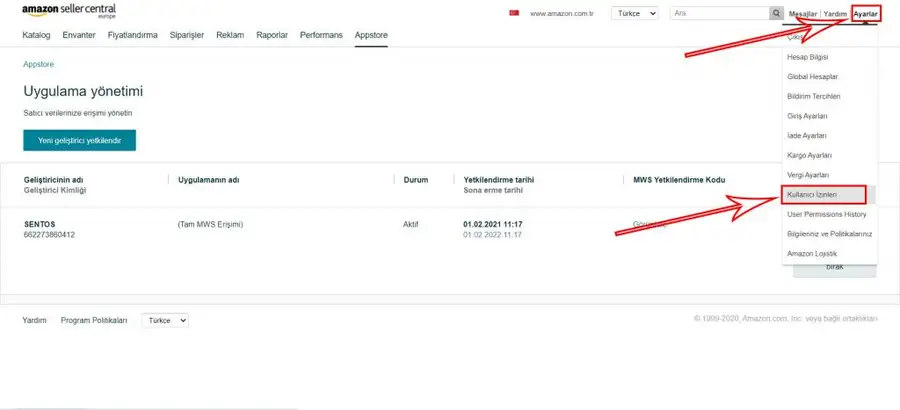Screen dimensions: 900x410
Task: Open the Katalog menu
Action: 36,35
